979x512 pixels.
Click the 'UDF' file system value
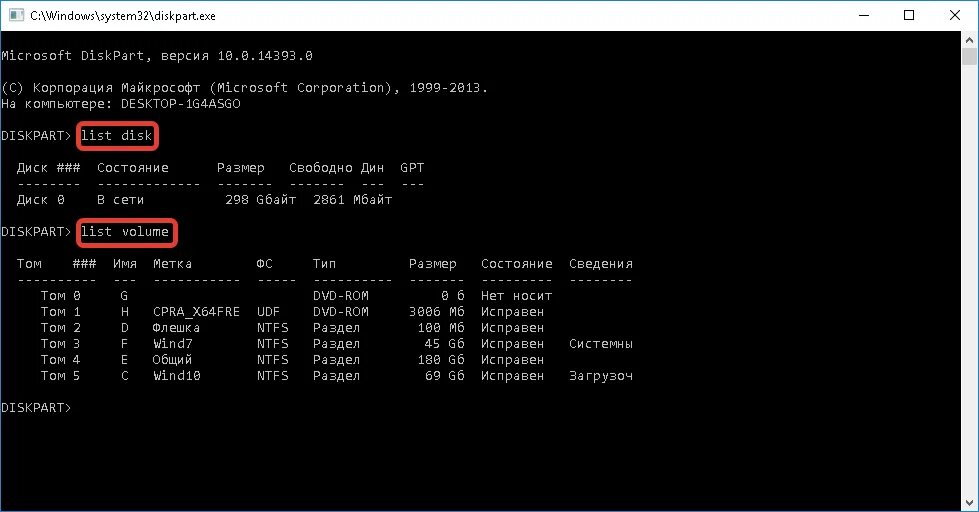pyautogui.click(x=268, y=312)
